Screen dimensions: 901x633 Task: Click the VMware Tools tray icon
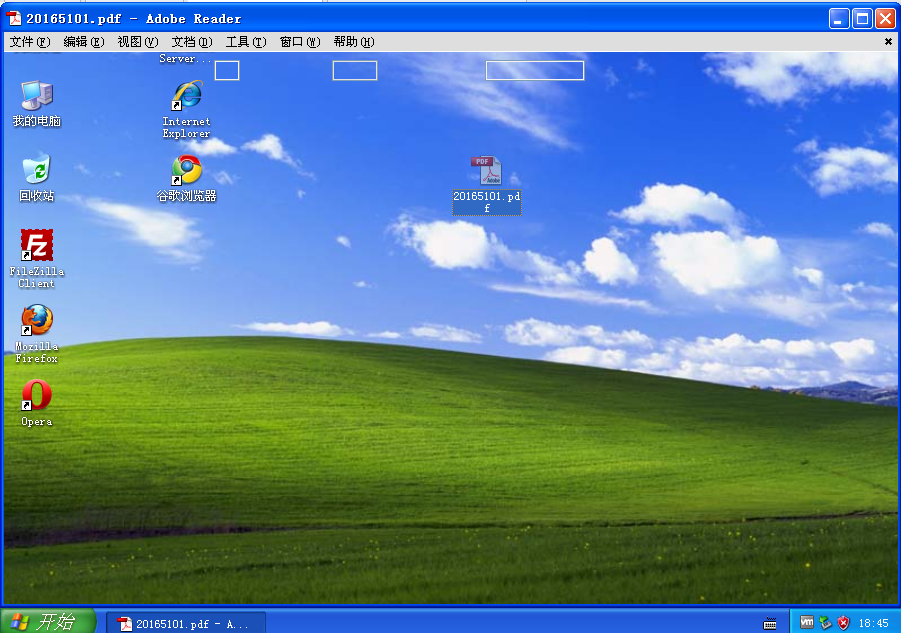806,622
